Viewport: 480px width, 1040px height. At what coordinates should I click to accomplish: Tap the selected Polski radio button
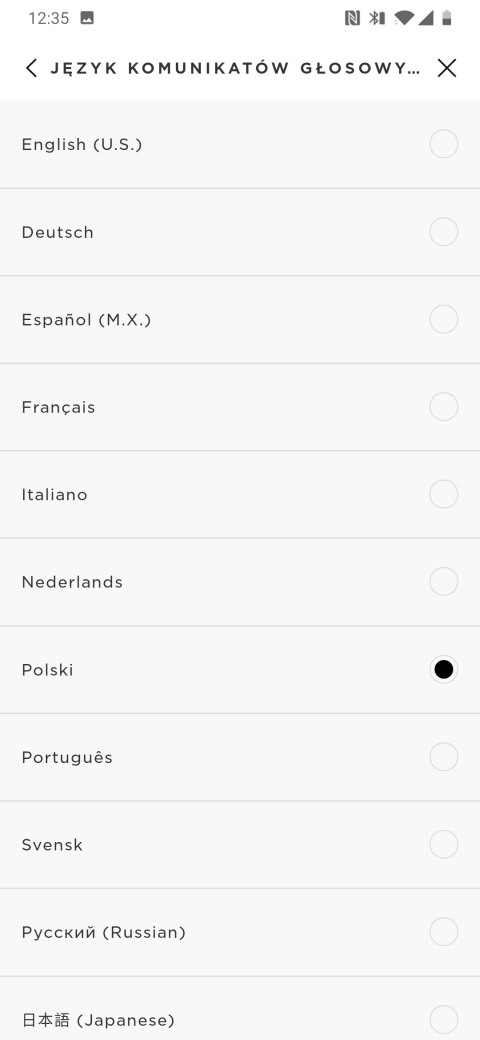pyautogui.click(x=444, y=669)
